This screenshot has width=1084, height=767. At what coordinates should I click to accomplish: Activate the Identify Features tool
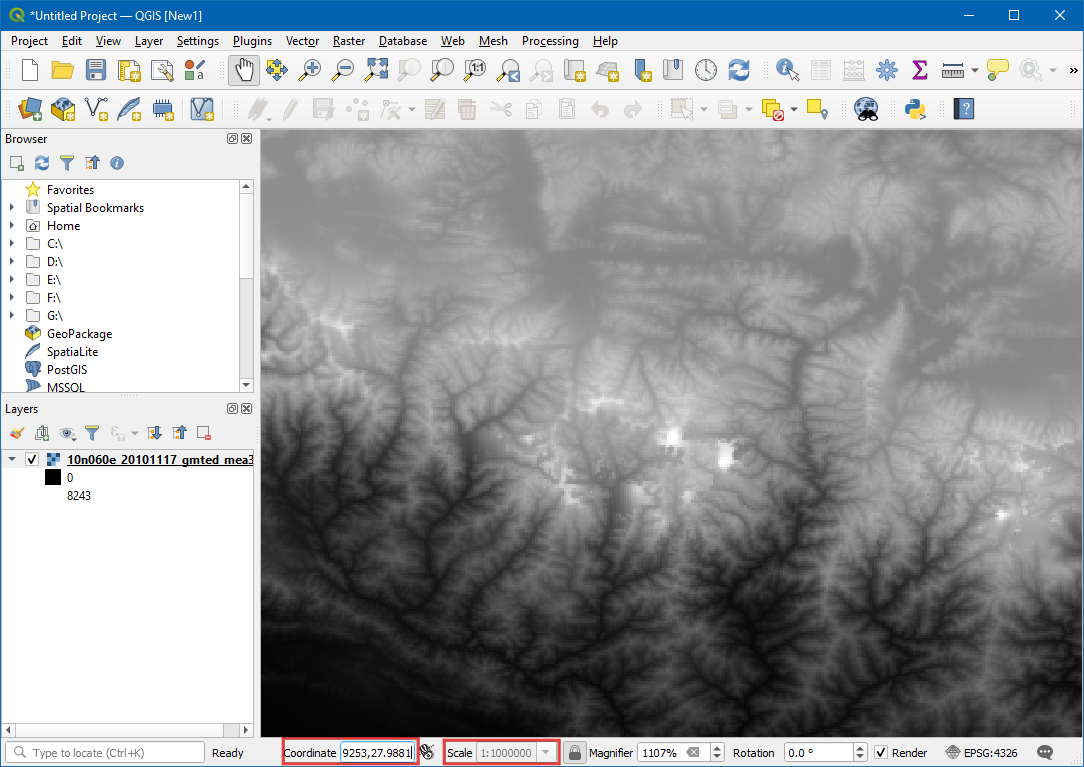coord(788,70)
